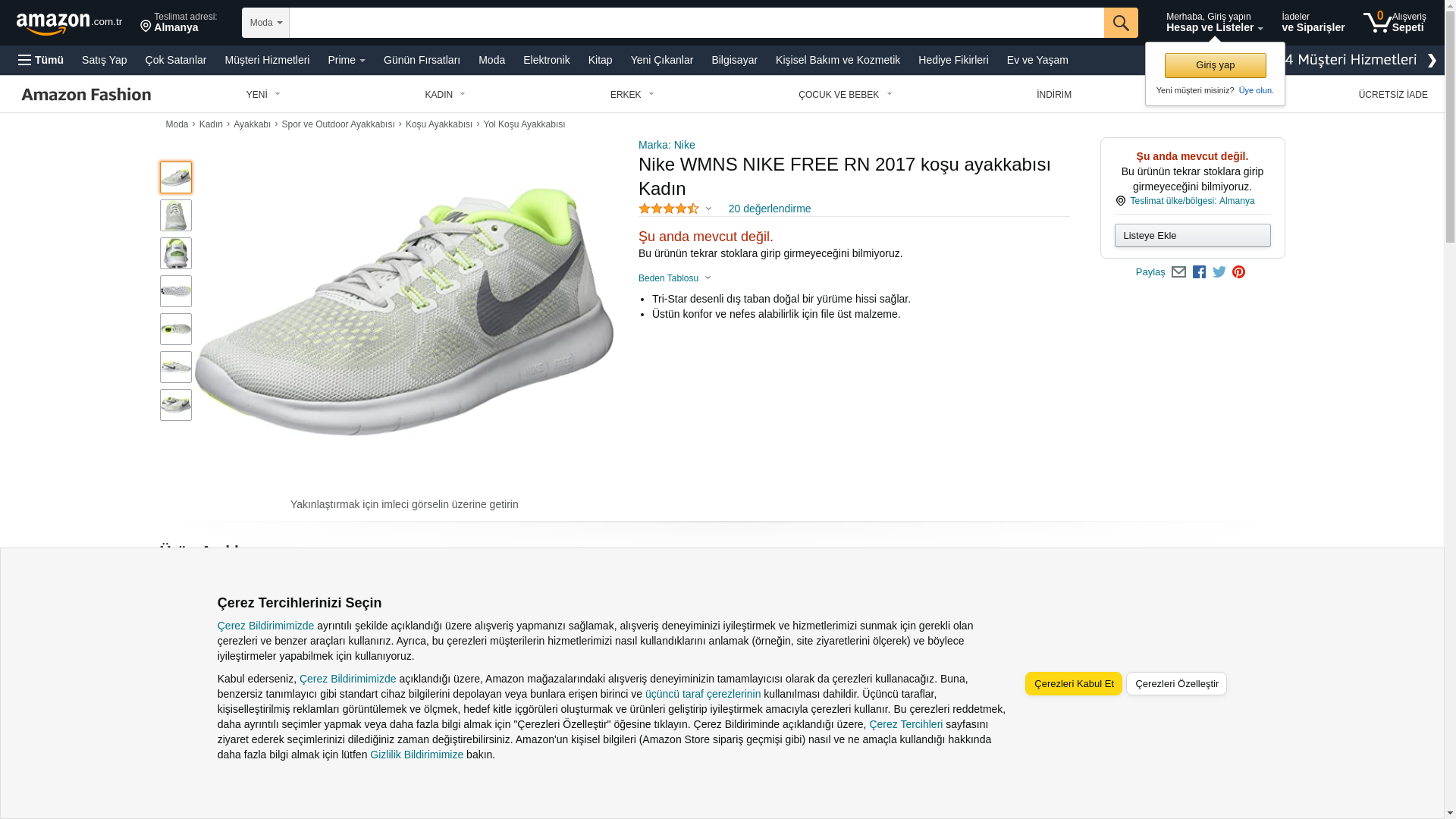Share product on Pinterest
Screen dimensions: 1456x819
[1238, 272]
